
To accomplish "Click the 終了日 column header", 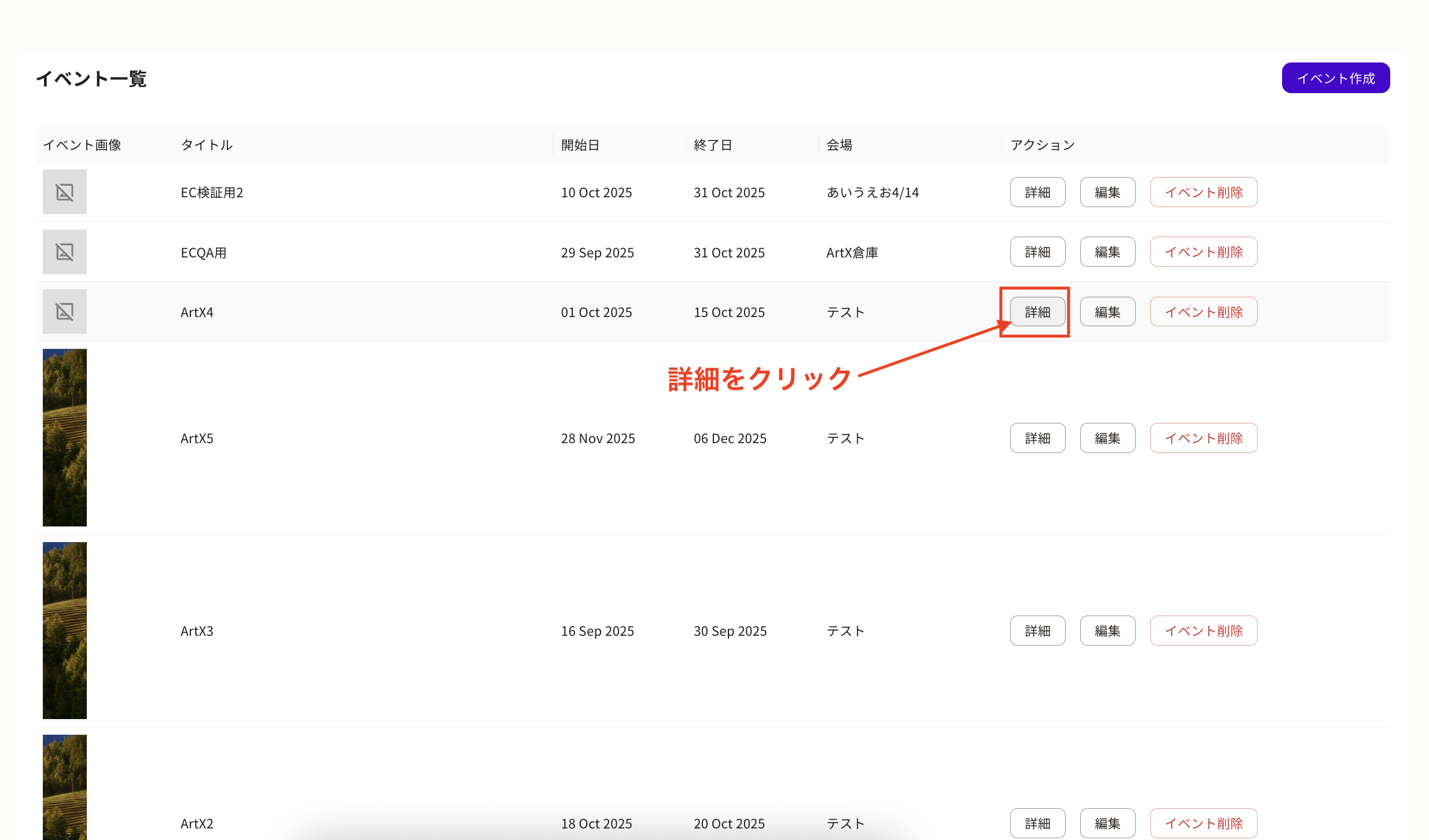I will pos(713,145).
